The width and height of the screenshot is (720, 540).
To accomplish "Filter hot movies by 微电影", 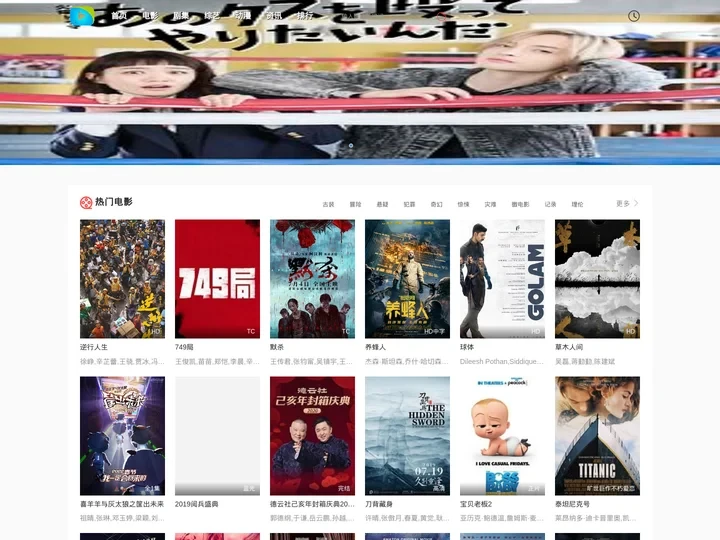I will [x=520, y=204].
